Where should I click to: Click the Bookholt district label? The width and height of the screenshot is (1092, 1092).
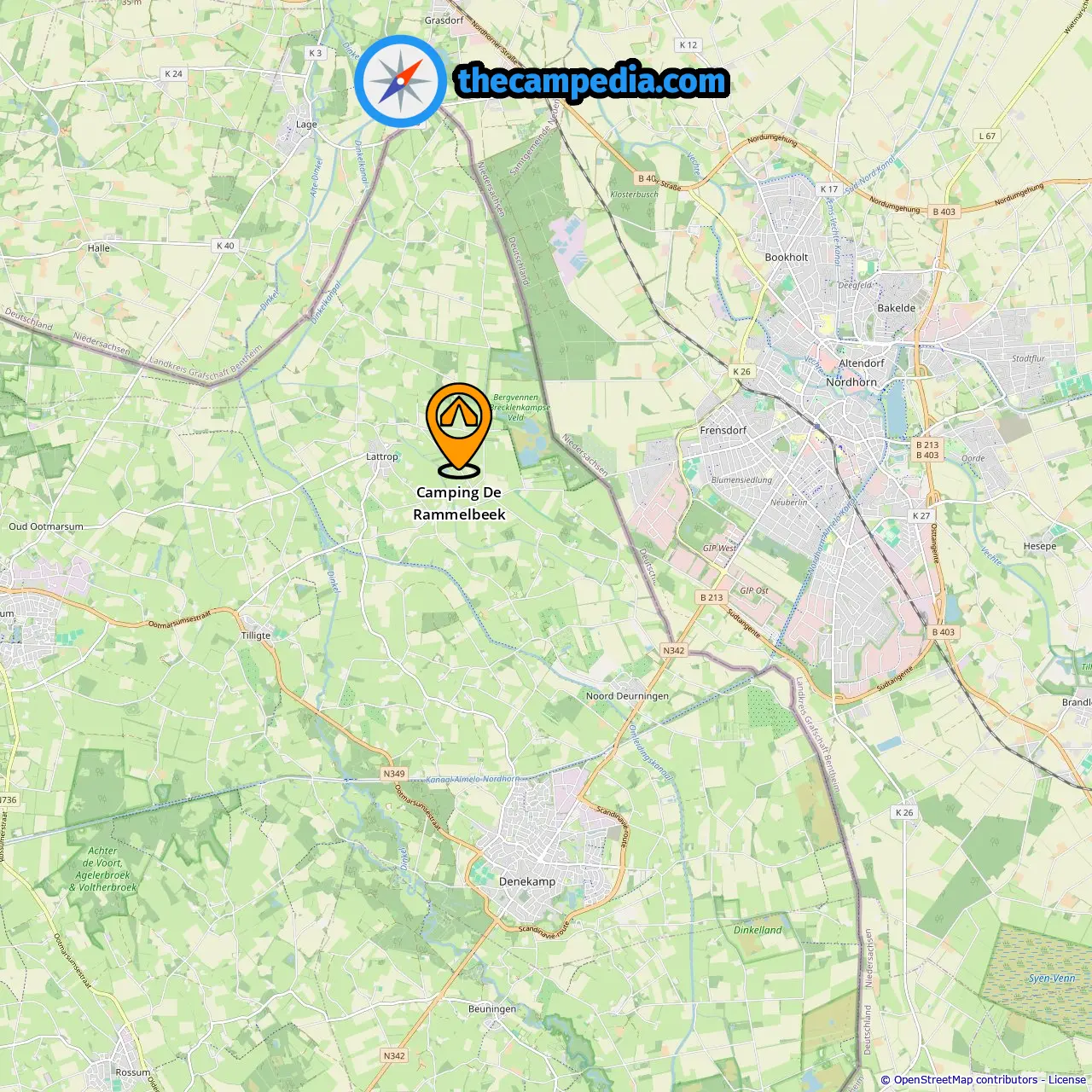[x=787, y=257]
